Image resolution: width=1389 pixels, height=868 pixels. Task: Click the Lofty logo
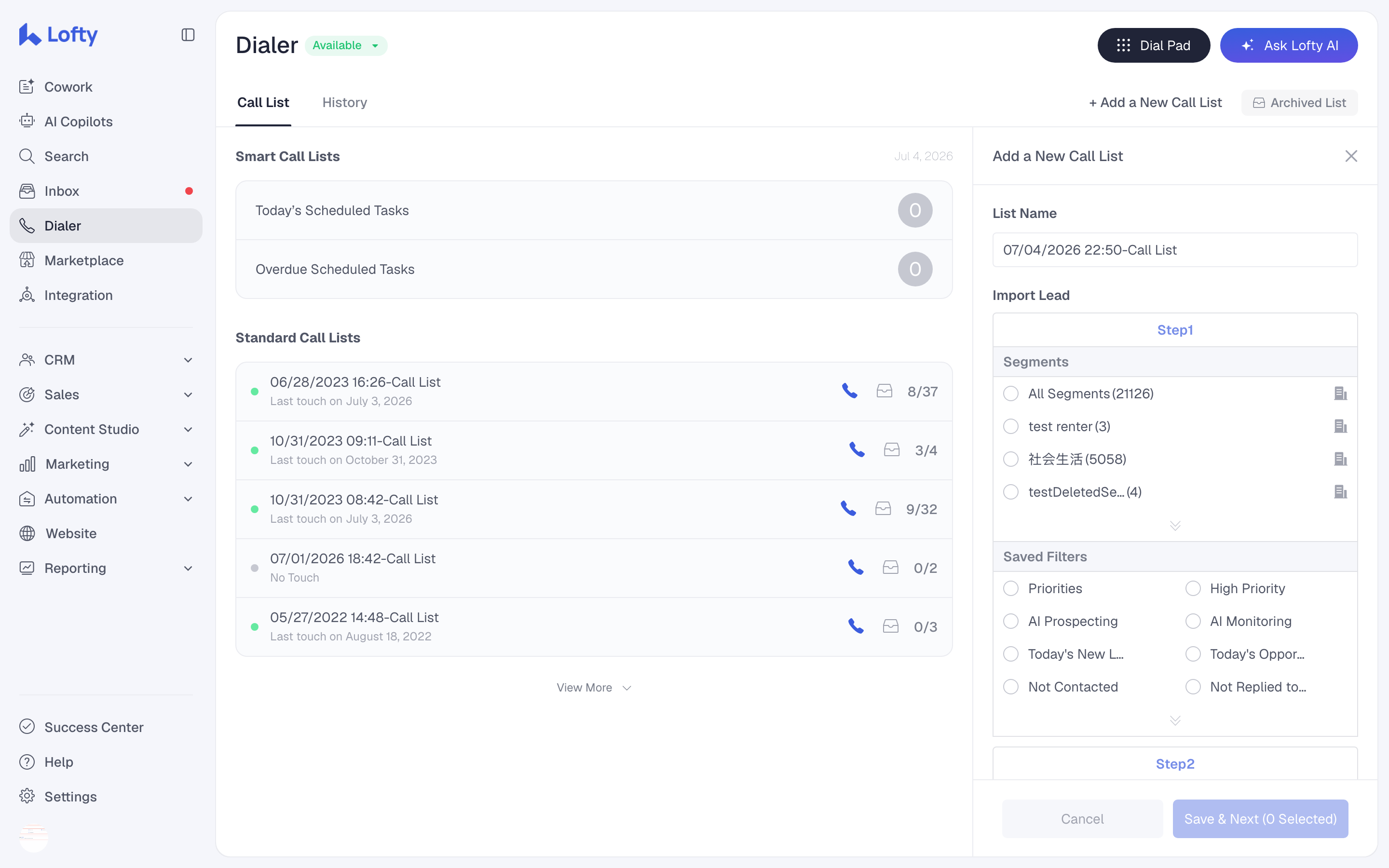coord(58,34)
